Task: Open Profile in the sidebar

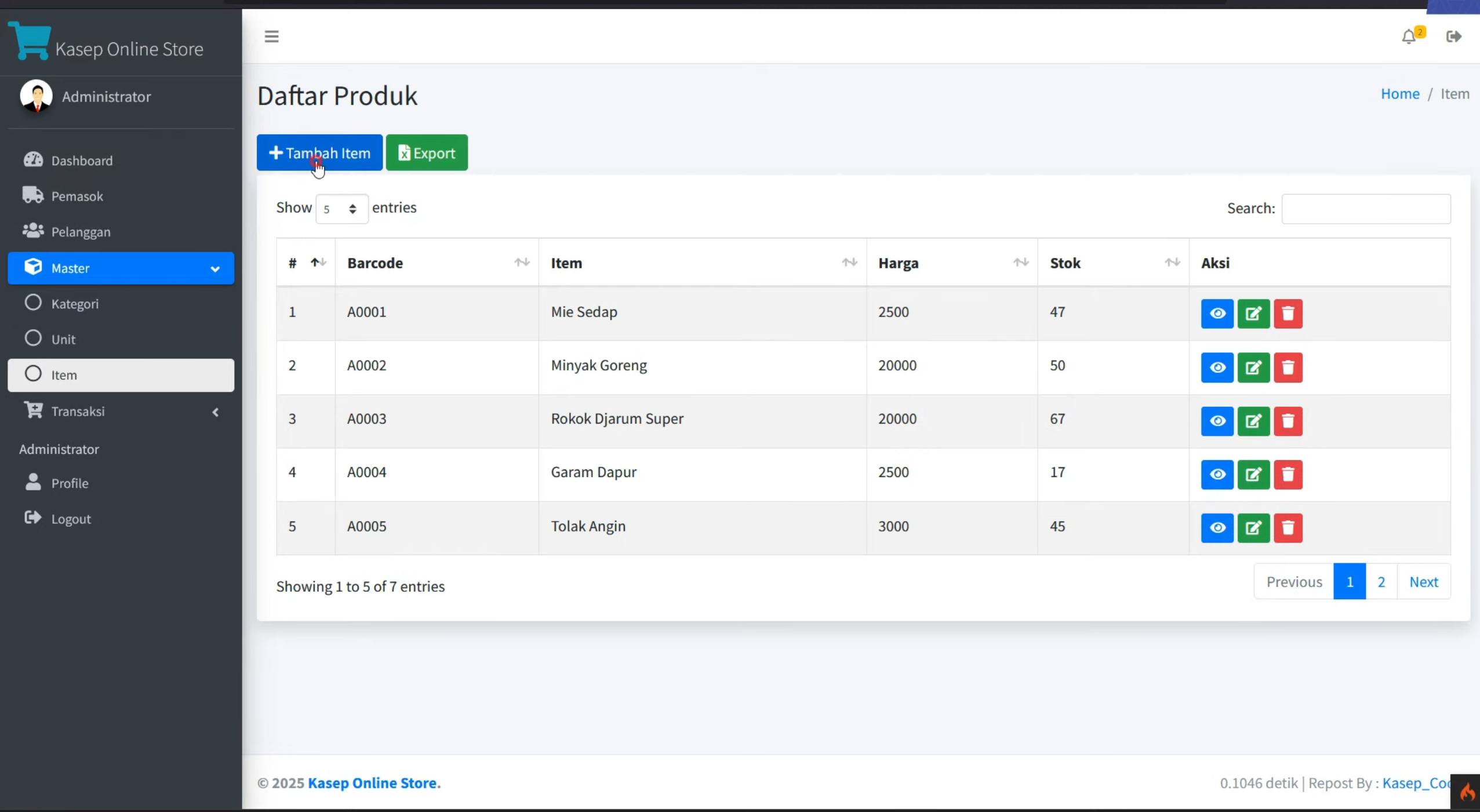Action: (x=121, y=483)
